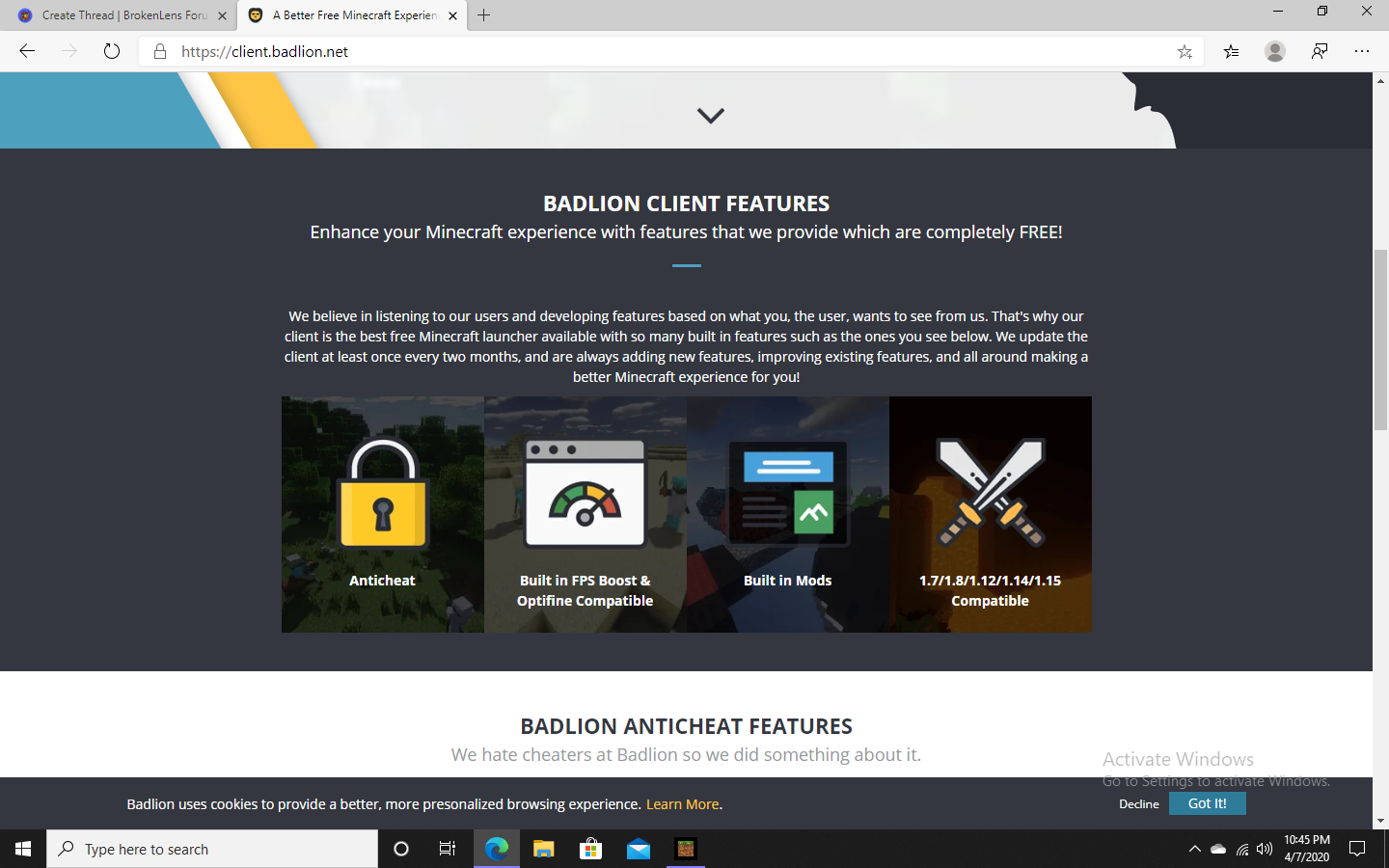
Task: Close the Better Free Minecraft Experience tab
Action: click(453, 15)
